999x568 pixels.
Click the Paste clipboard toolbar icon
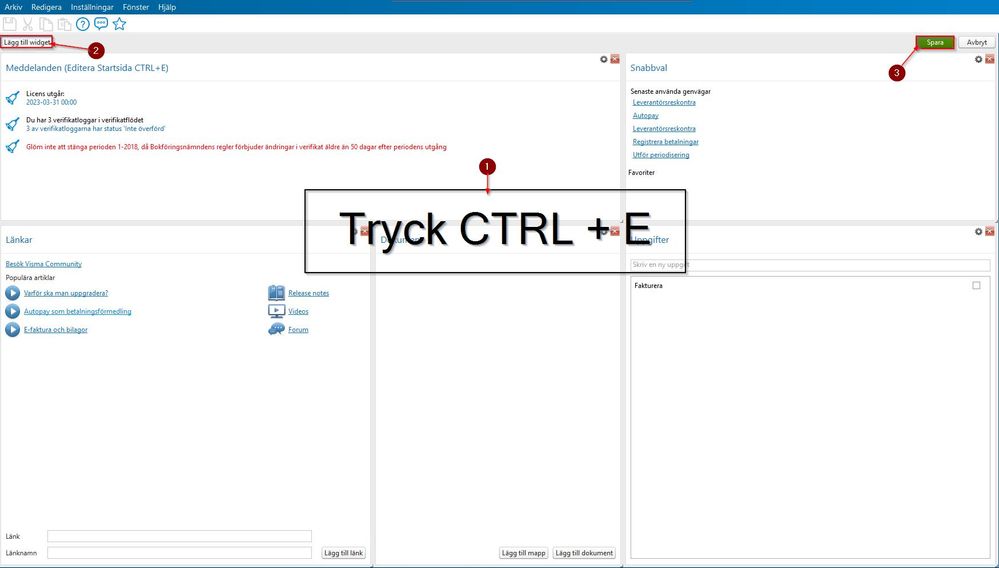tap(64, 24)
